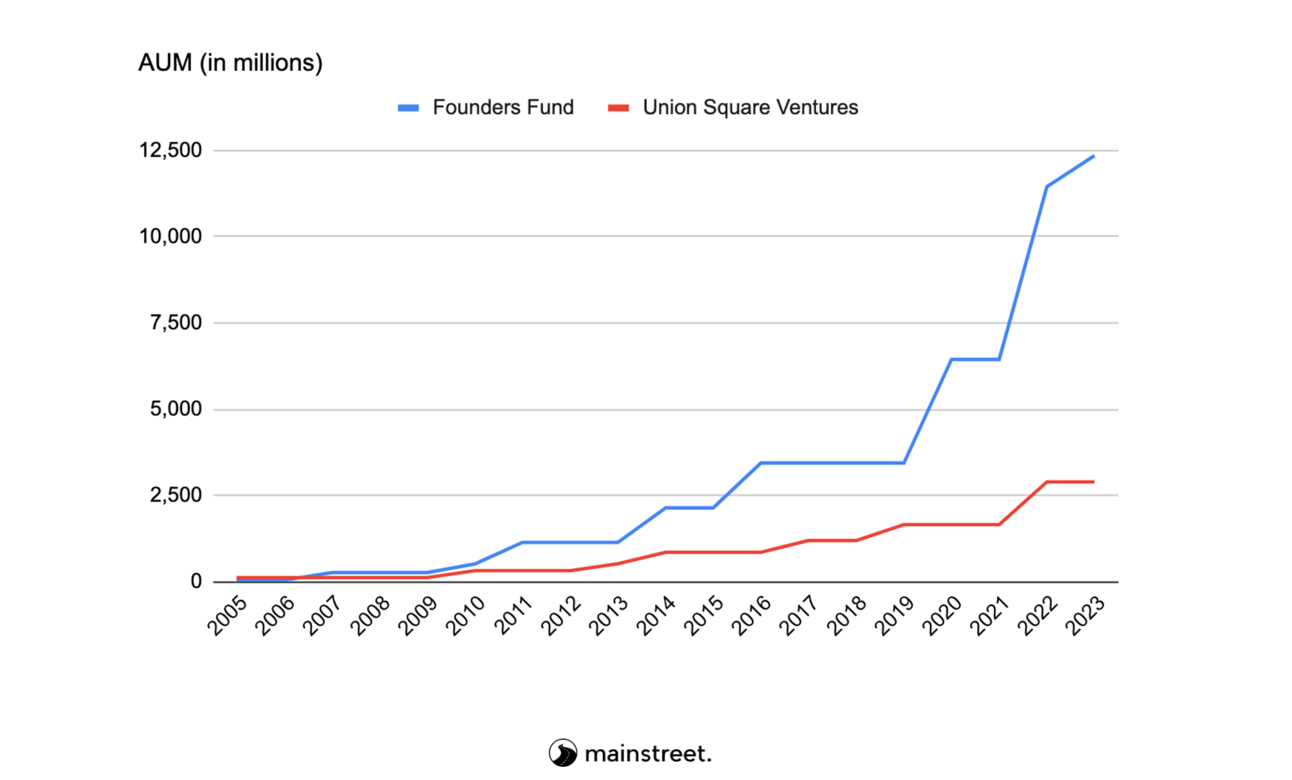Click the blue Founders Fund legend swatch
Viewport: 1292px width, 780px height.
[x=406, y=108]
